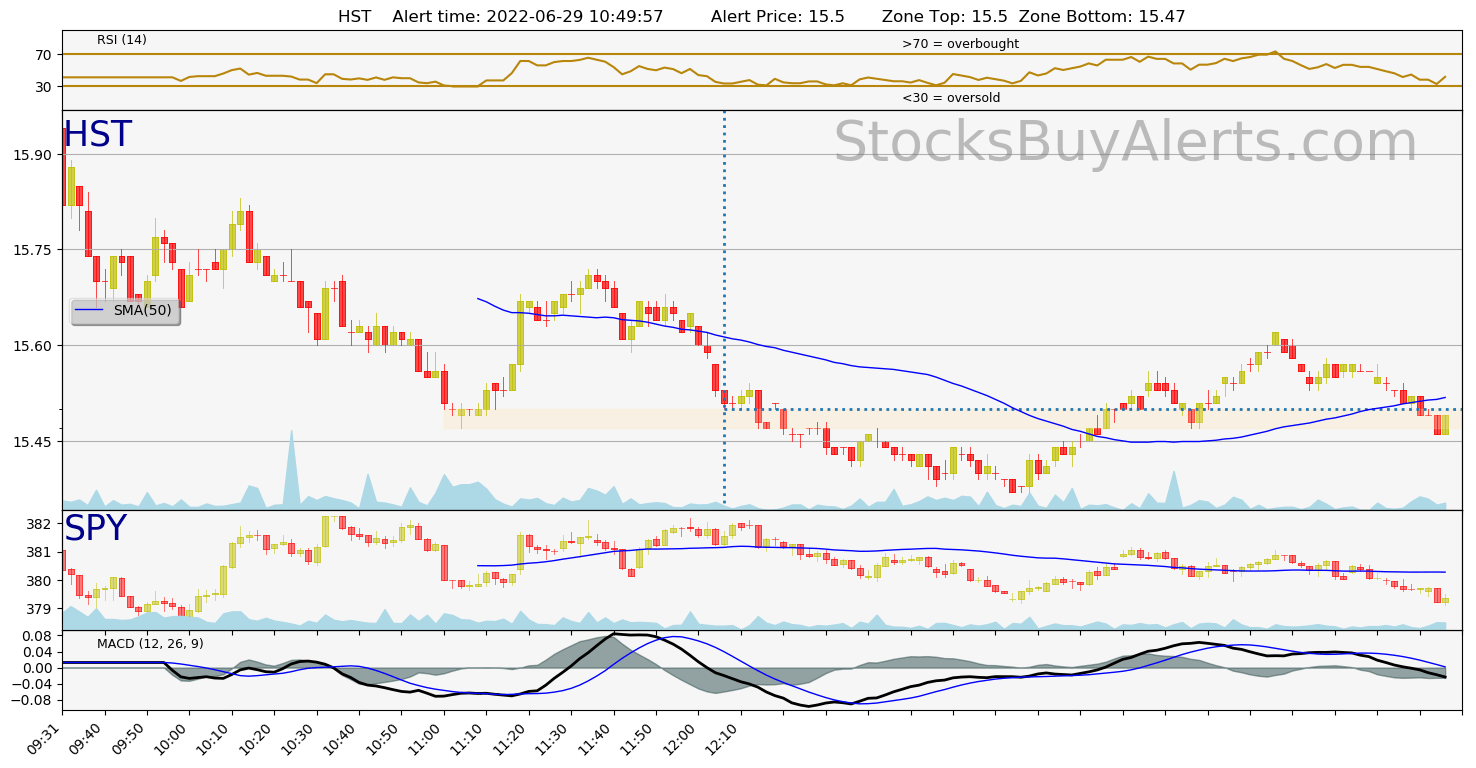Screen dimensions: 1476x768
Task: Click the 11:00 time axis label
Action: tap(427, 738)
